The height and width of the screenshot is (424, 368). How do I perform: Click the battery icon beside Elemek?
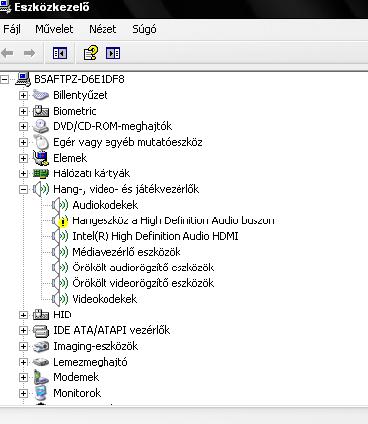point(41,158)
